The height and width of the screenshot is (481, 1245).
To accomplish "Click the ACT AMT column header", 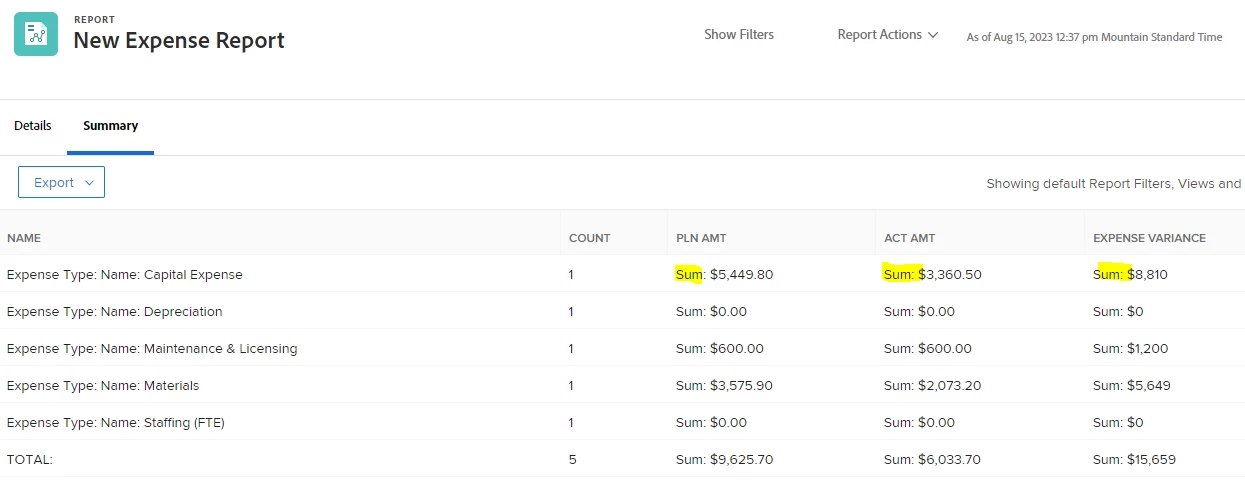I will point(909,238).
